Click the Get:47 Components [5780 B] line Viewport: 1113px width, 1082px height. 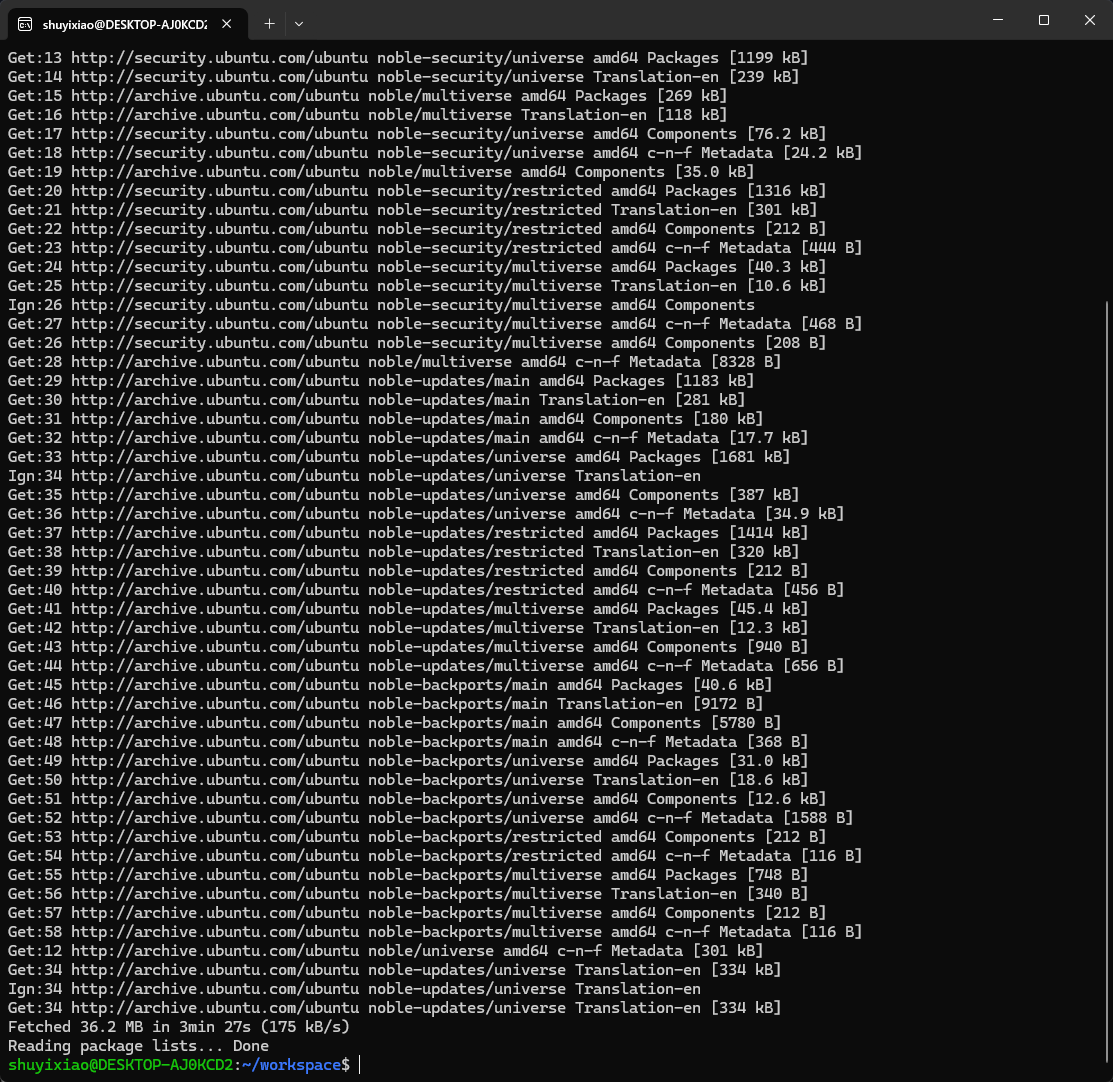[395, 723]
